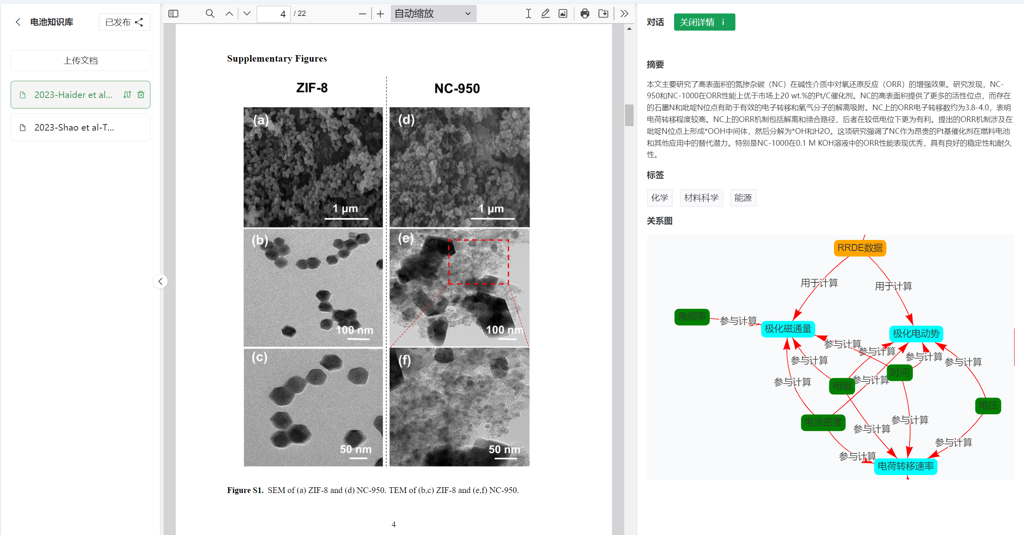Screen dimensions: 1024x535
Task: Go to previous PDF page
Action: (229, 13)
